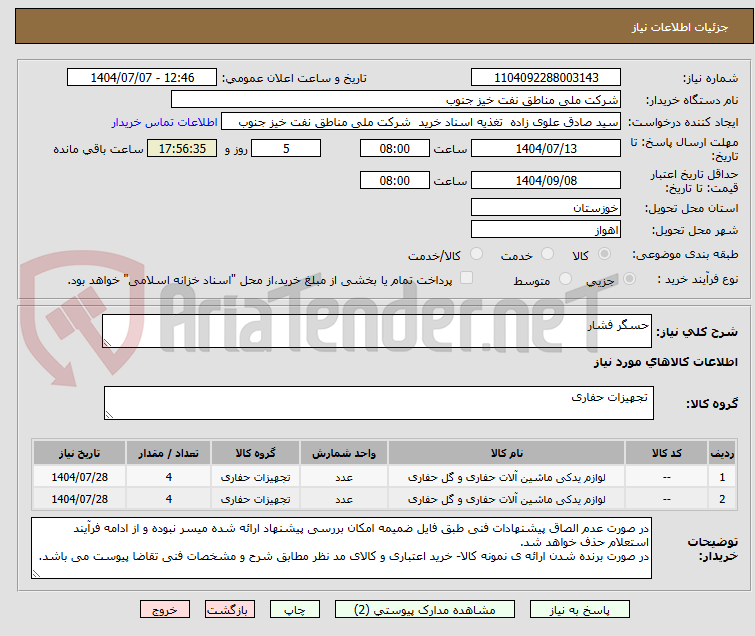Click the response deadline date 1404/07/13
The height and width of the screenshot is (636, 755).
pyautogui.click(x=546, y=148)
